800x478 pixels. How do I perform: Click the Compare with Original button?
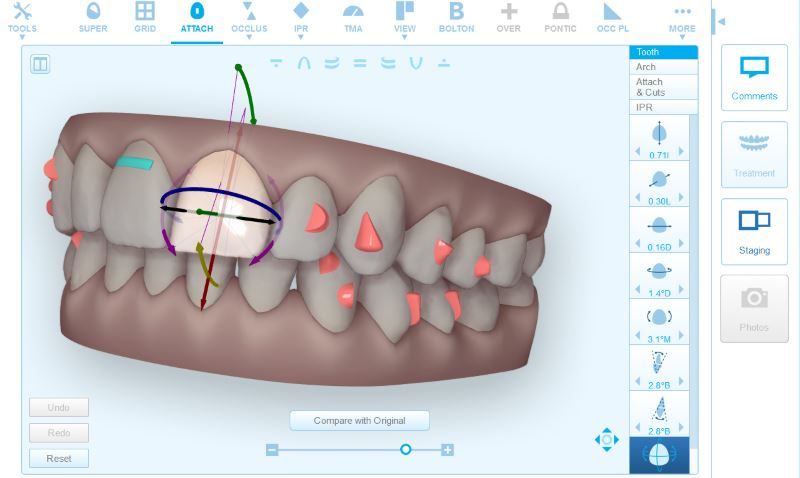point(360,421)
